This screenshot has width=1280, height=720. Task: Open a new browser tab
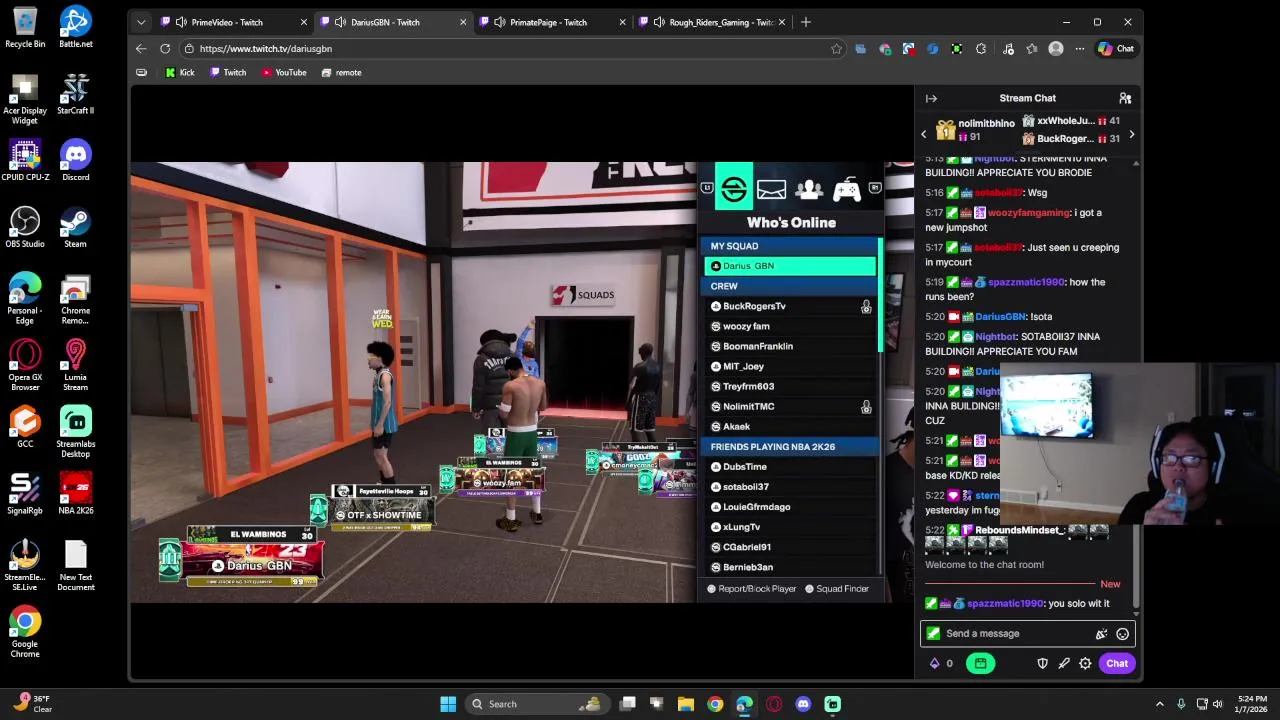coord(806,22)
